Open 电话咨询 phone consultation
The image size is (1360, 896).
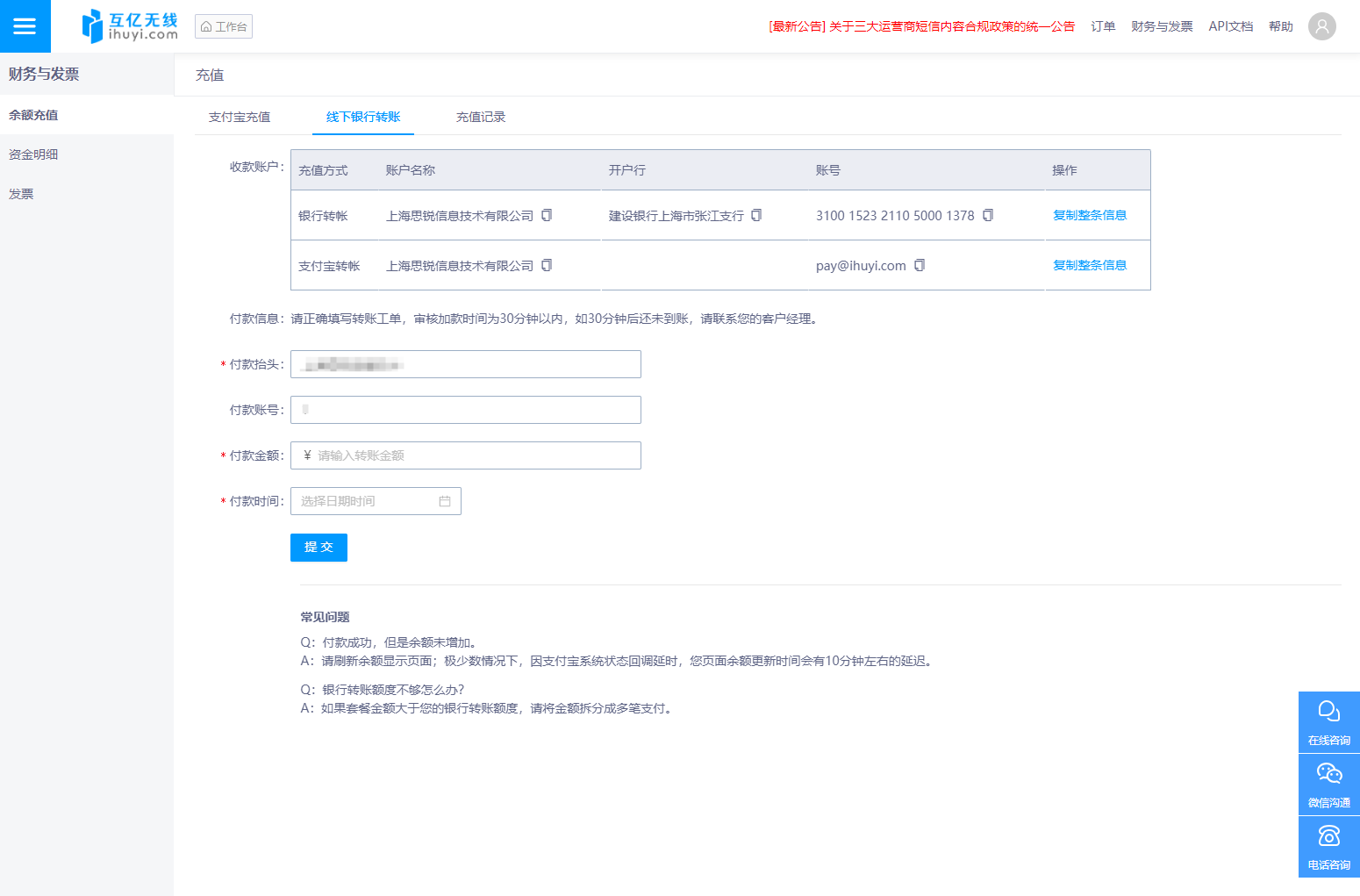click(x=1328, y=846)
